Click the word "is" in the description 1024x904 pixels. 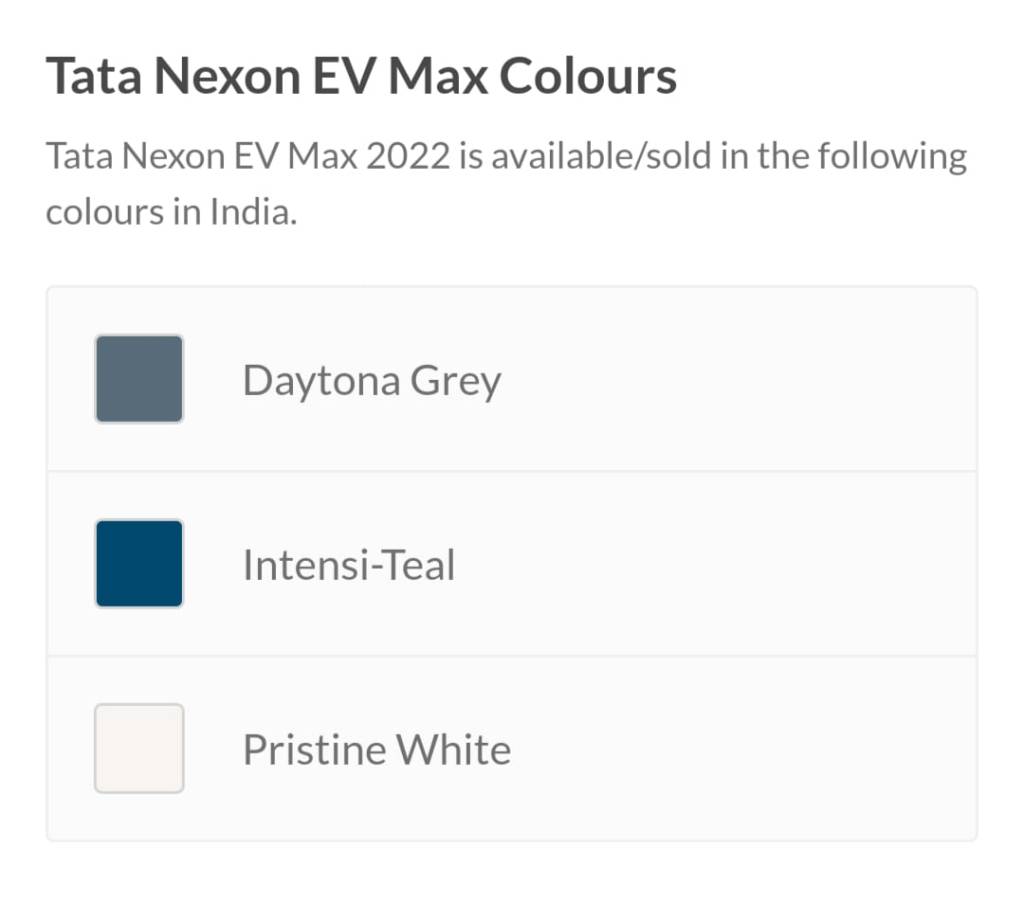coord(470,157)
